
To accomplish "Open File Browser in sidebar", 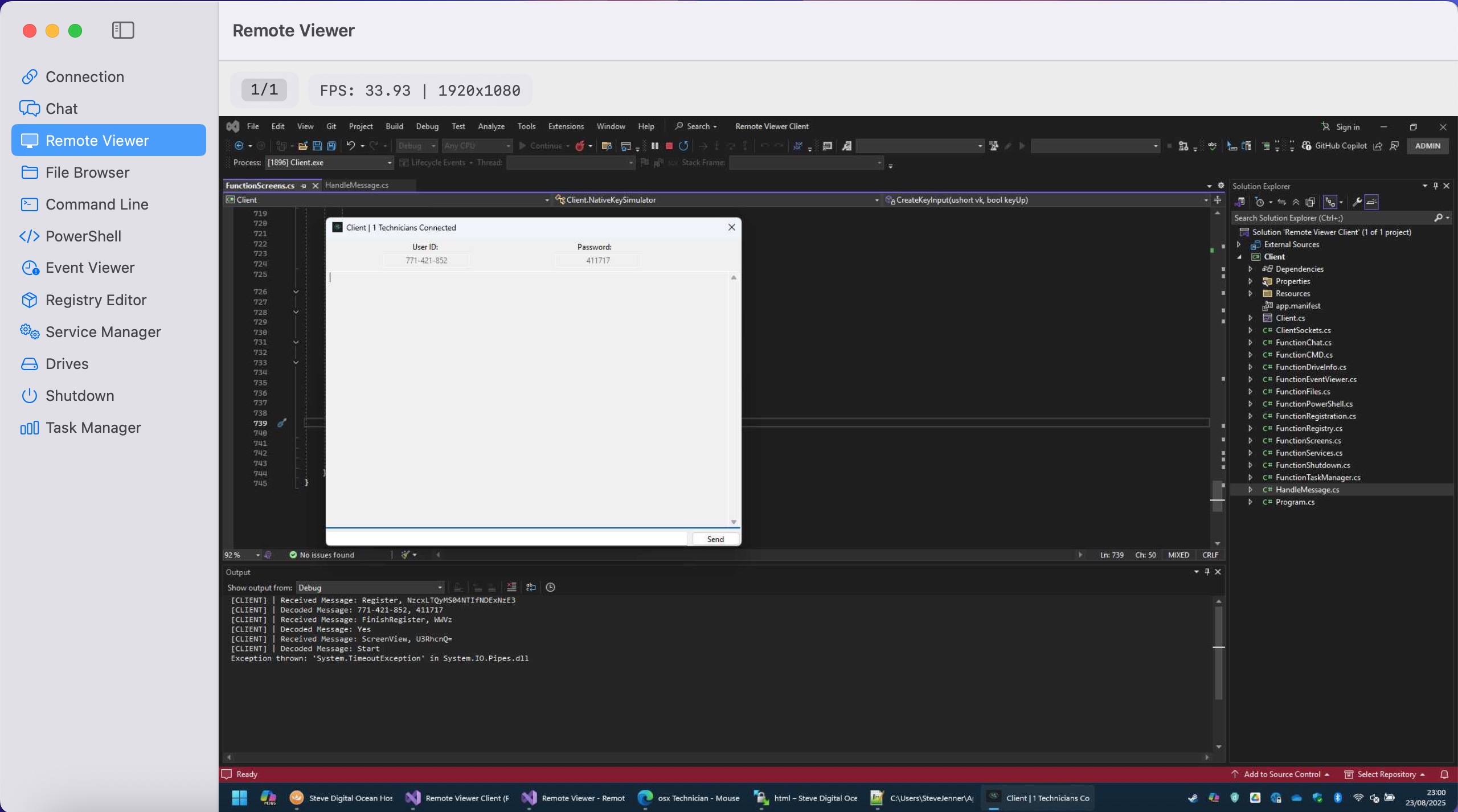I will click(x=108, y=173).
